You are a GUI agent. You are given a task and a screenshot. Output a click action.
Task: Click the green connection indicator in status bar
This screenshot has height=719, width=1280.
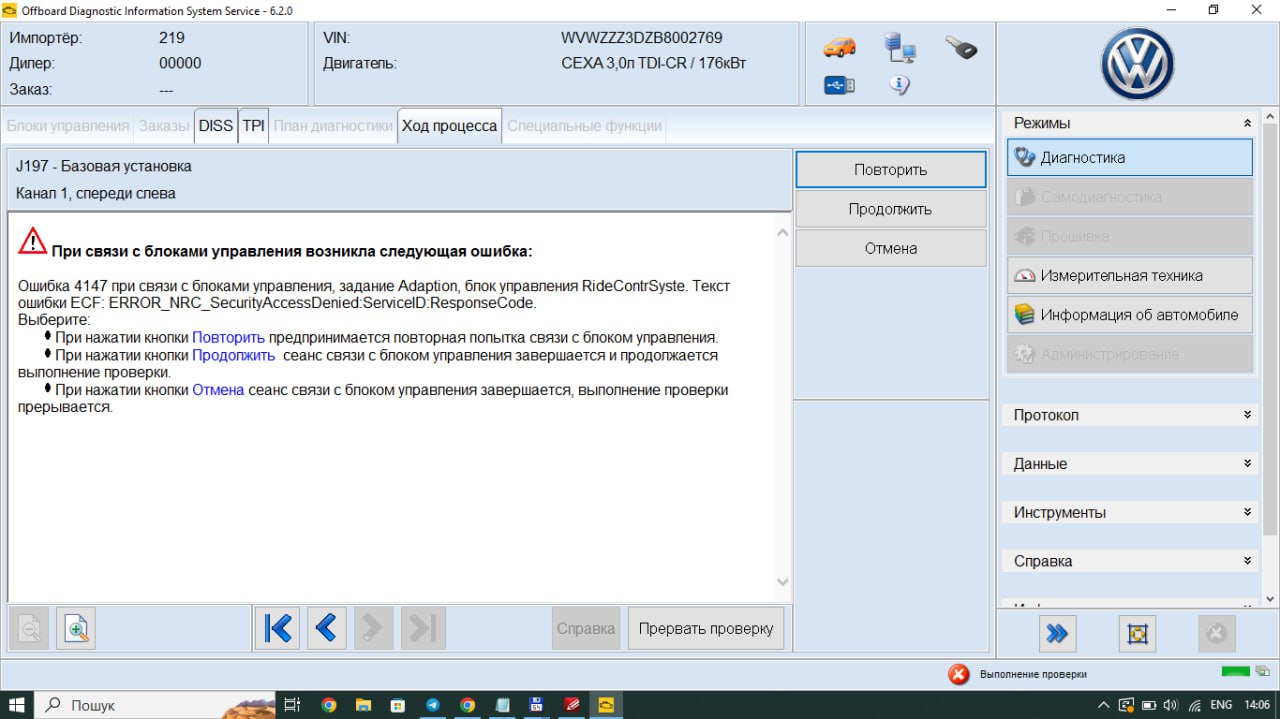(x=1236, y=672)
